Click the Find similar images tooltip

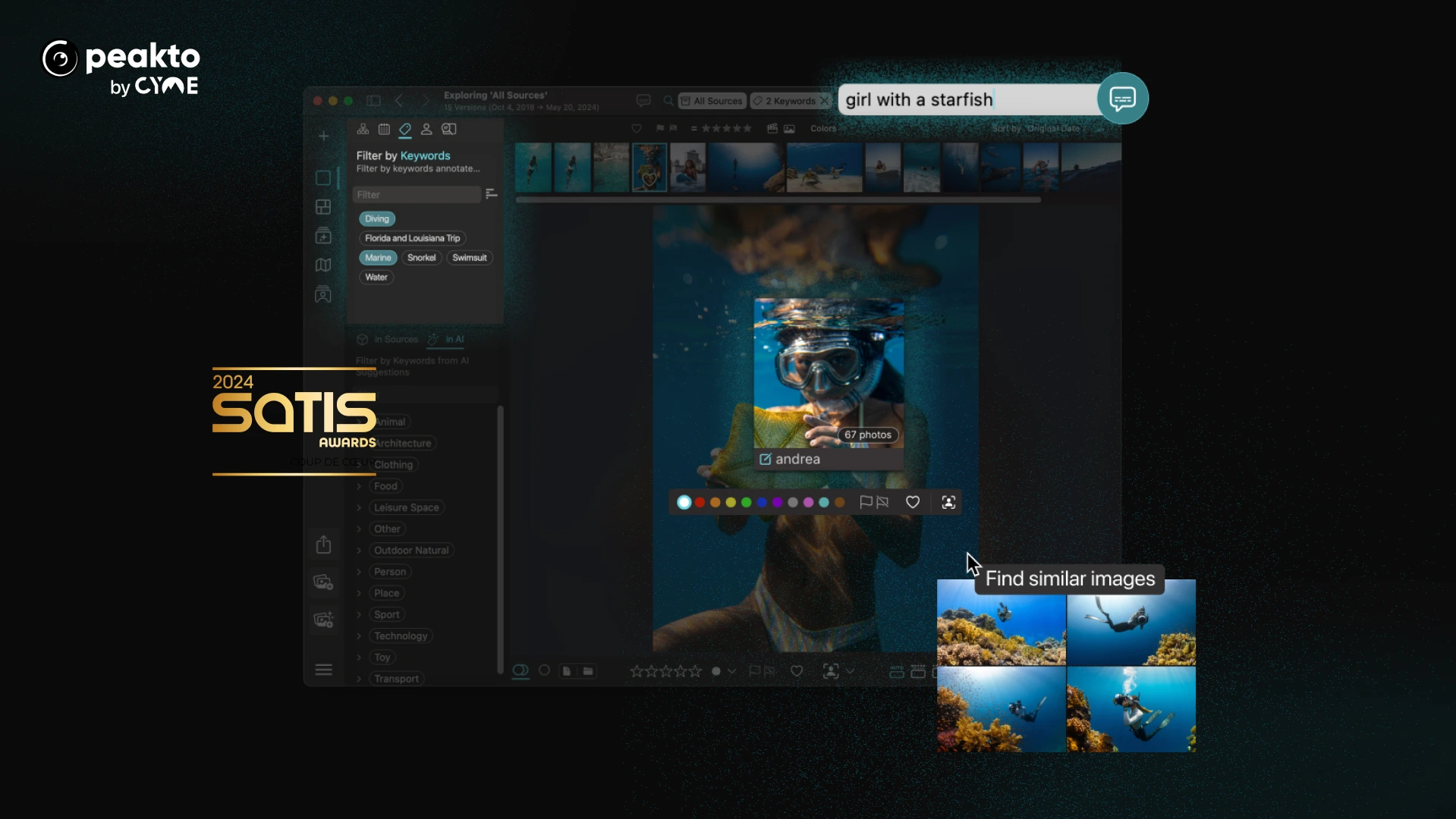click(1070, 579)
